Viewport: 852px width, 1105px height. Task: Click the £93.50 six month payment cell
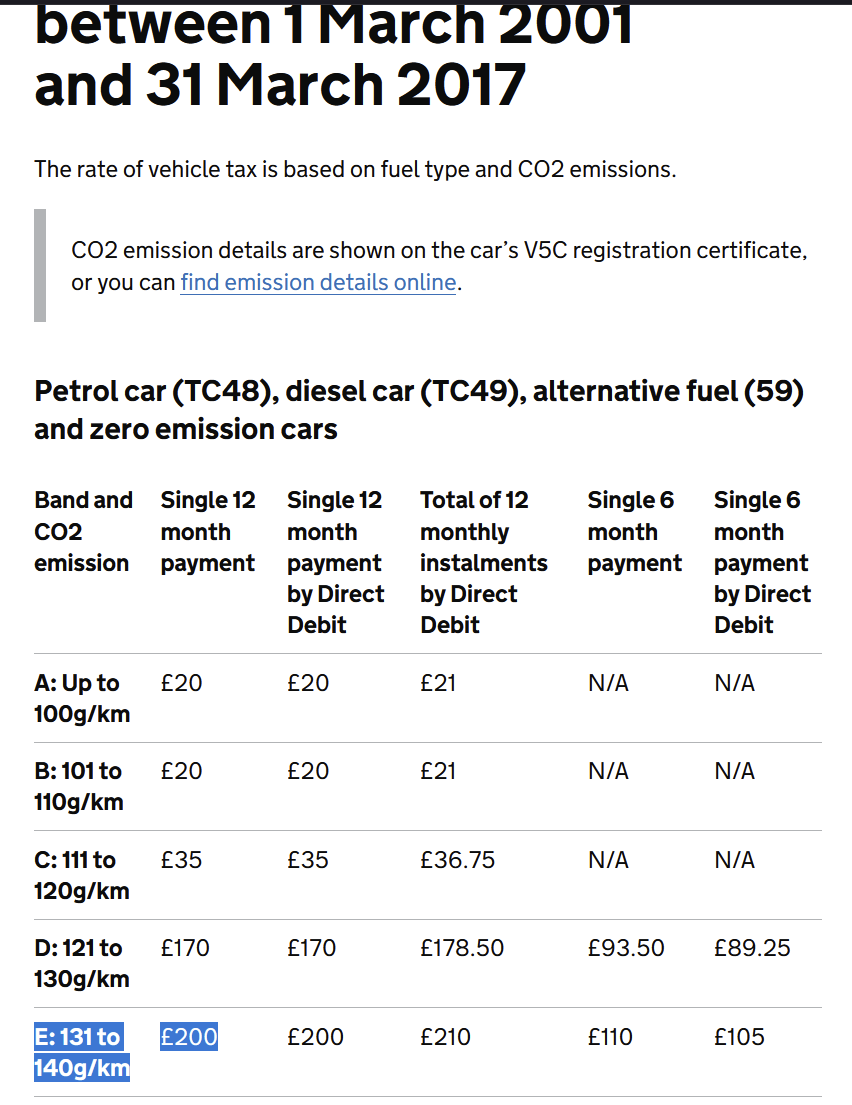point(626,948)
